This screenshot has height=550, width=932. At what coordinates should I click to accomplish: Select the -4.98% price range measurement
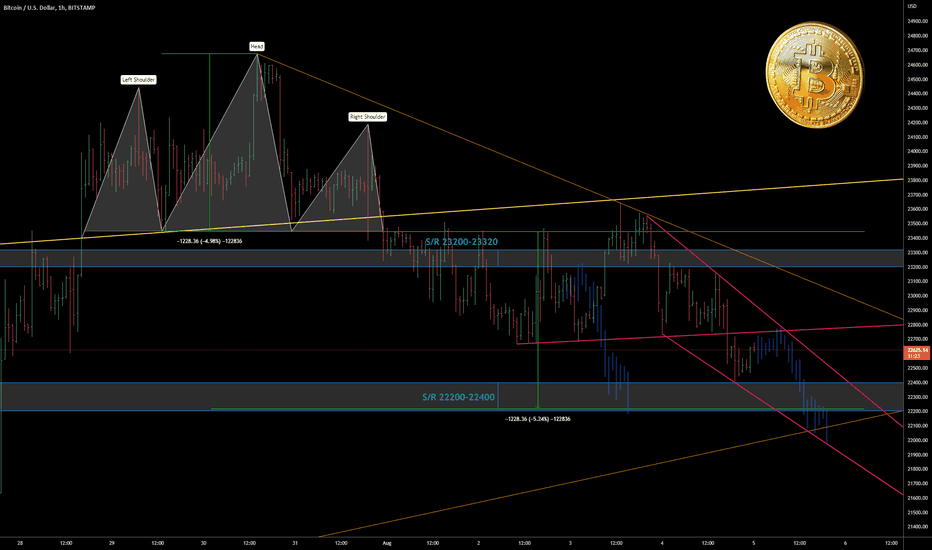[x=209, y=241]
